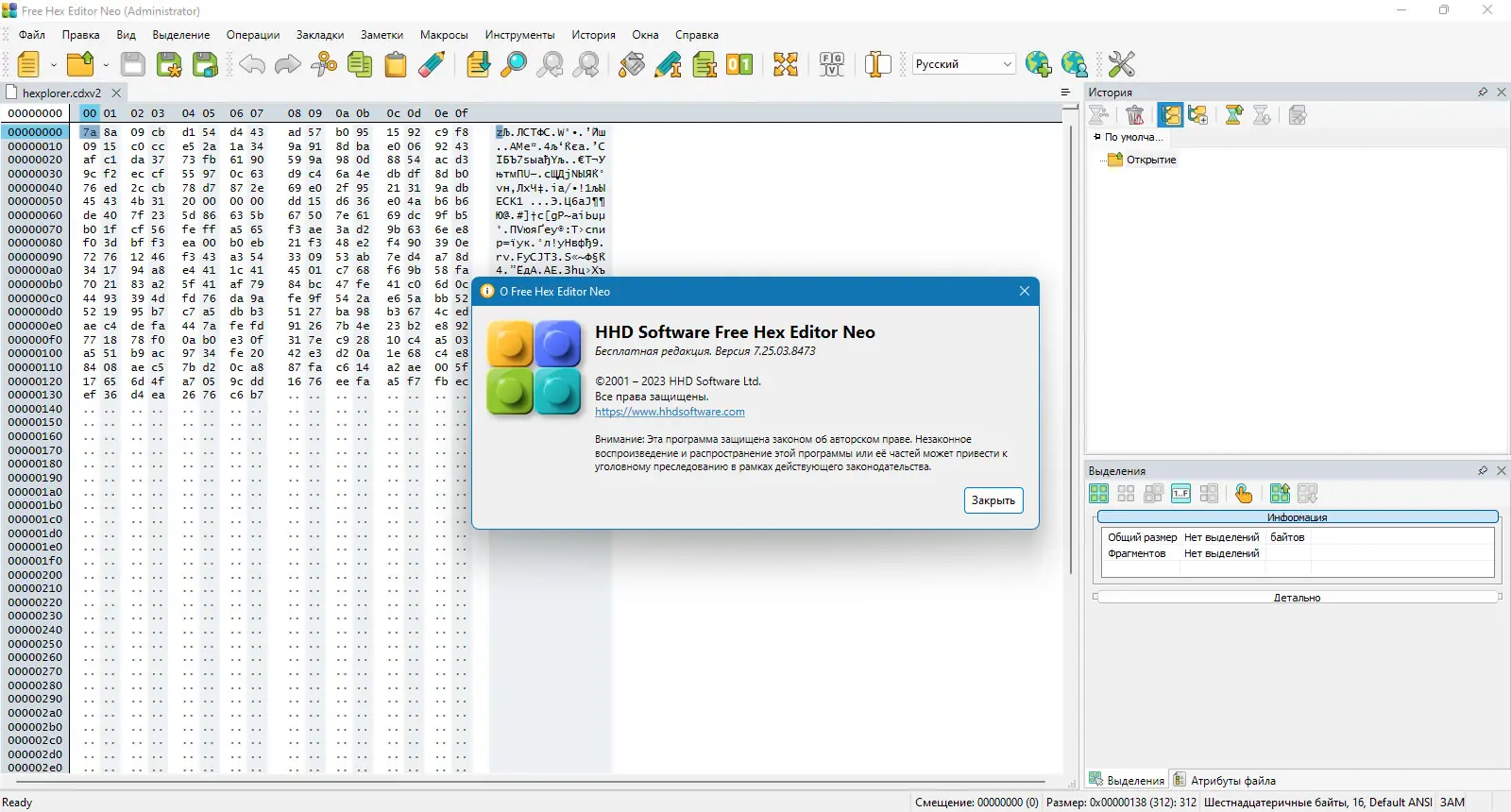
Task: Expand the Детально section
Action: (1298, 598)
